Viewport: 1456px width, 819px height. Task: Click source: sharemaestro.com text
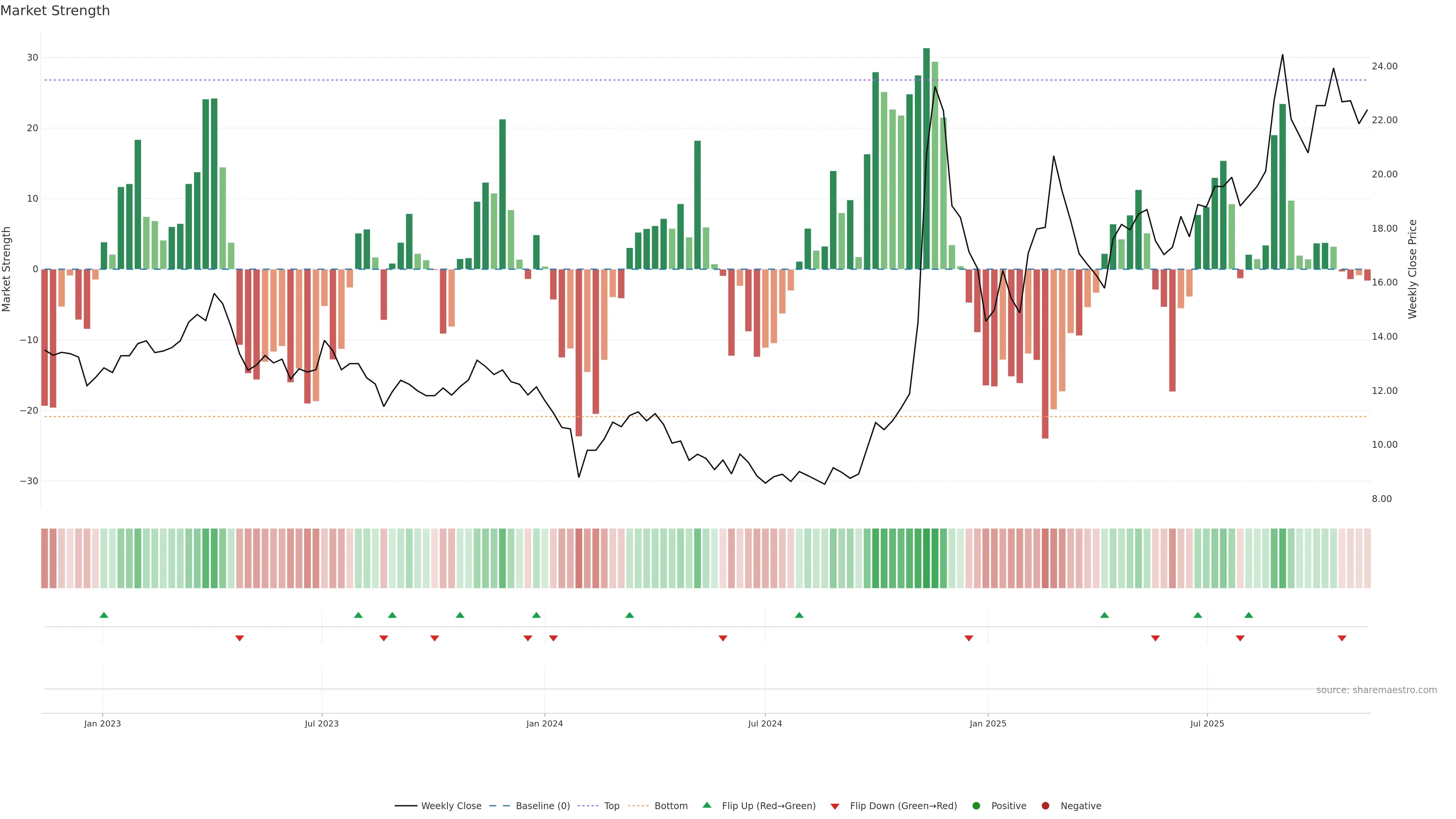1376,690
